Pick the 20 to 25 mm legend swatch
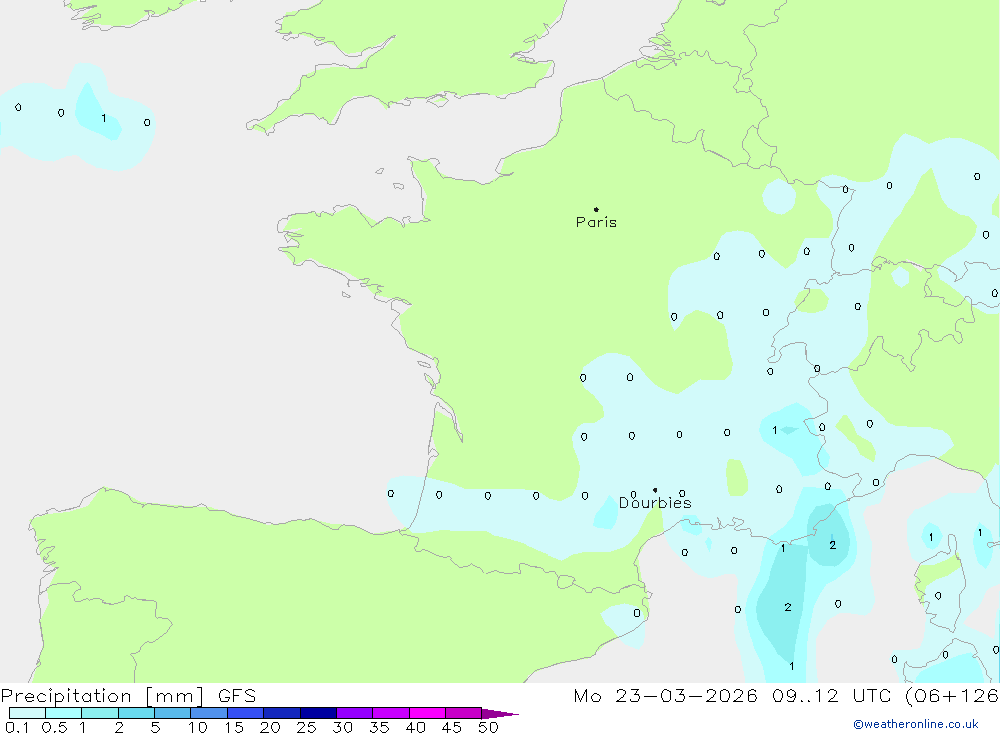This screenshot has width=1000, height=733. (281, 713)
